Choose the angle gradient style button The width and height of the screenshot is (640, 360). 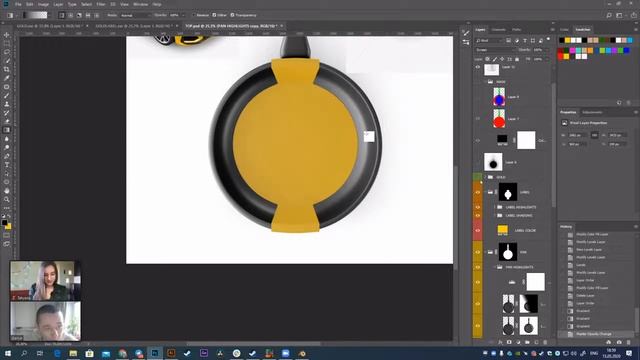point(79,15)
